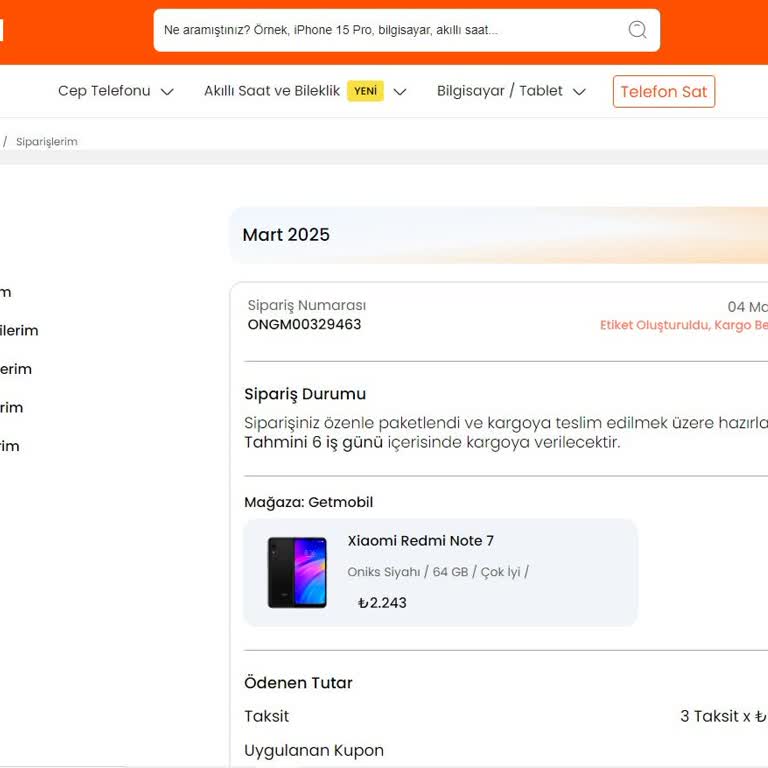Select order number ONGM00329463
Screen dimensions: 768x768
(304, 324)
